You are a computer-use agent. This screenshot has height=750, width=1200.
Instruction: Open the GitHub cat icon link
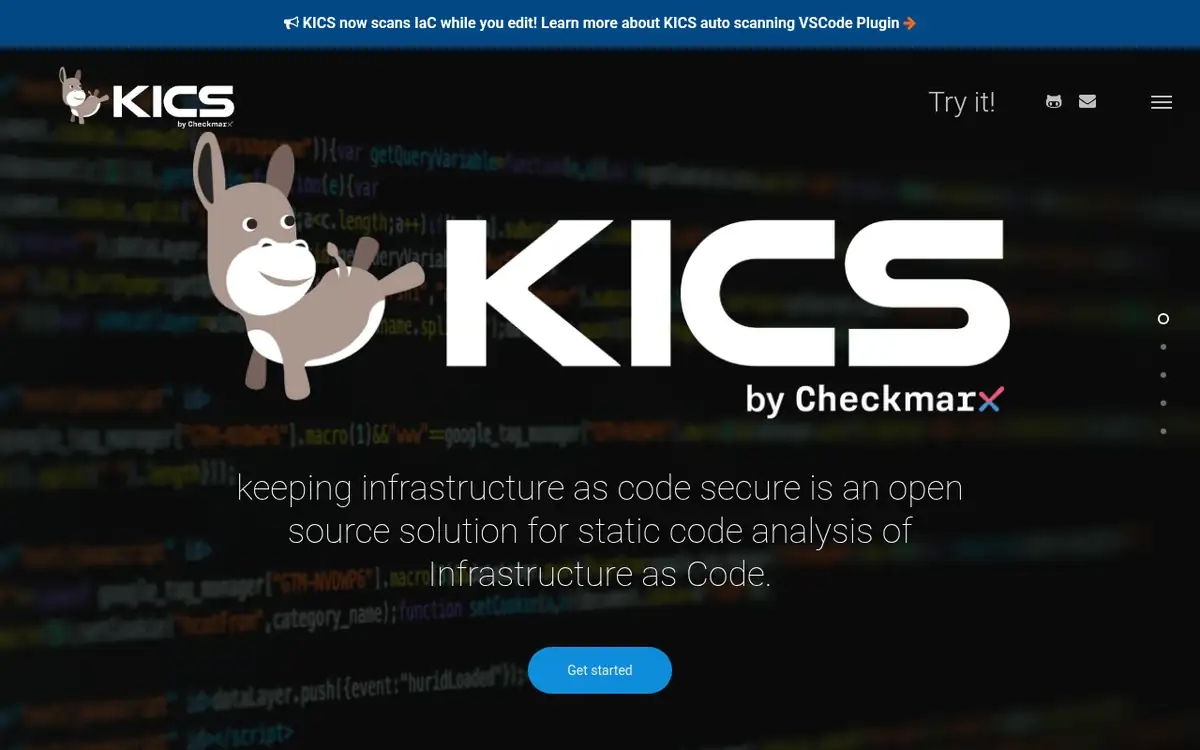[1053, 101]
